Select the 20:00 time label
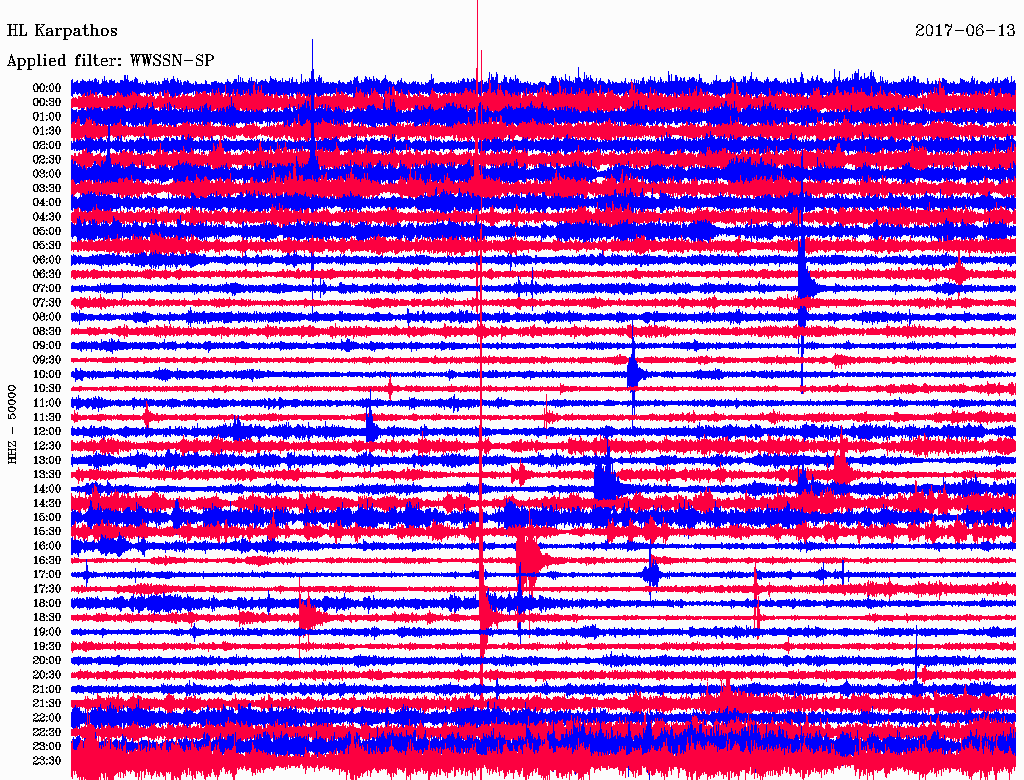Screen dimensions: 1024x780 coord(47,661)
